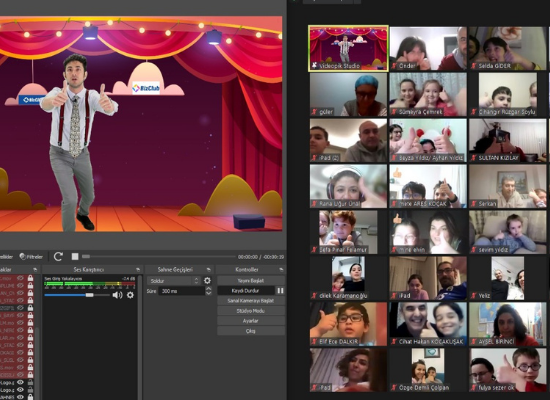Pop out the Kontroller dock
The width and height of the screenshot is (550, 400).
pos(281,269)
